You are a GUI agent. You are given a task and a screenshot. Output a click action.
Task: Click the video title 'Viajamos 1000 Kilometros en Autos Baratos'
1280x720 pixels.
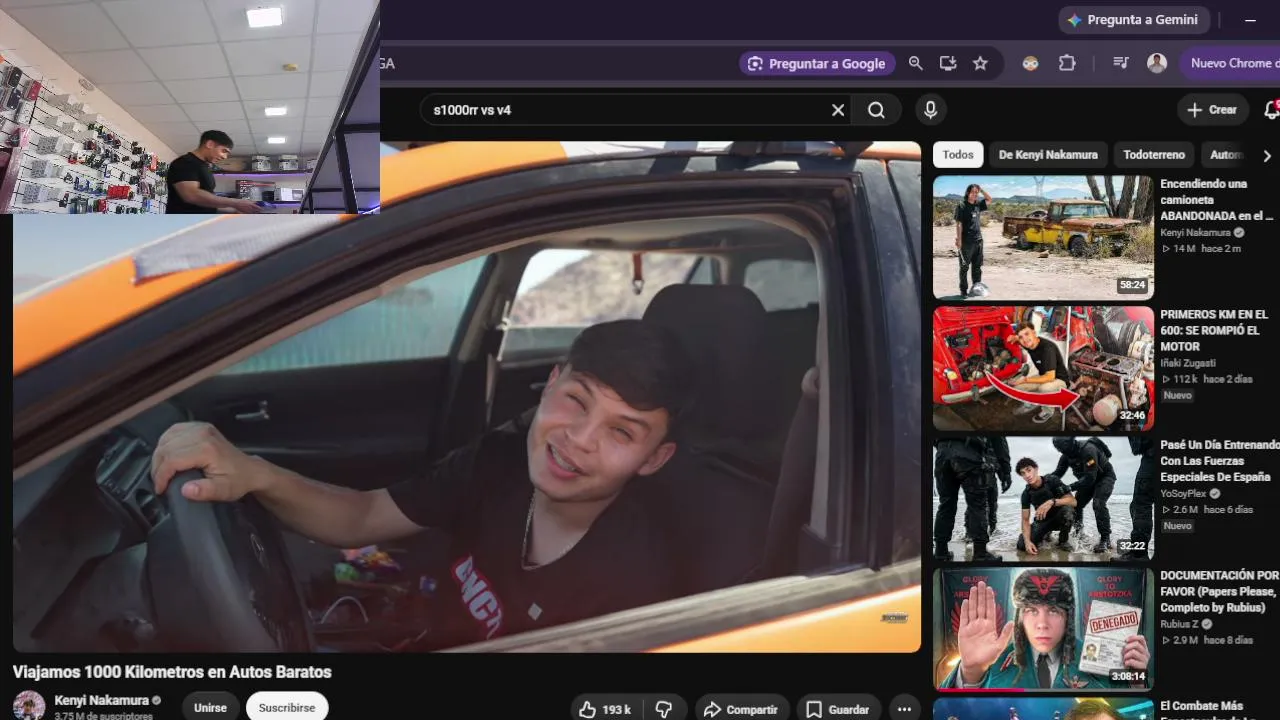[x=172, y=672]
